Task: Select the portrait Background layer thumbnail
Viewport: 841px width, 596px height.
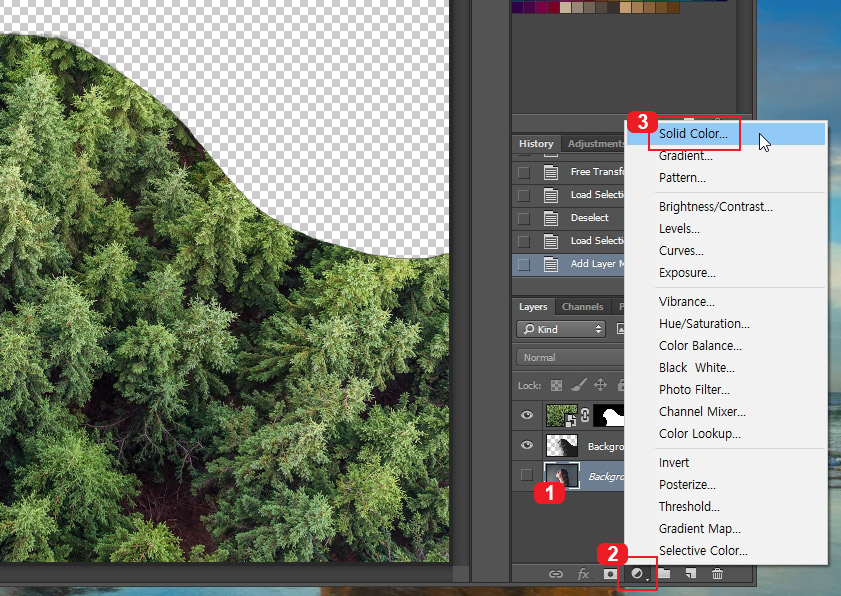Action: 562,475
